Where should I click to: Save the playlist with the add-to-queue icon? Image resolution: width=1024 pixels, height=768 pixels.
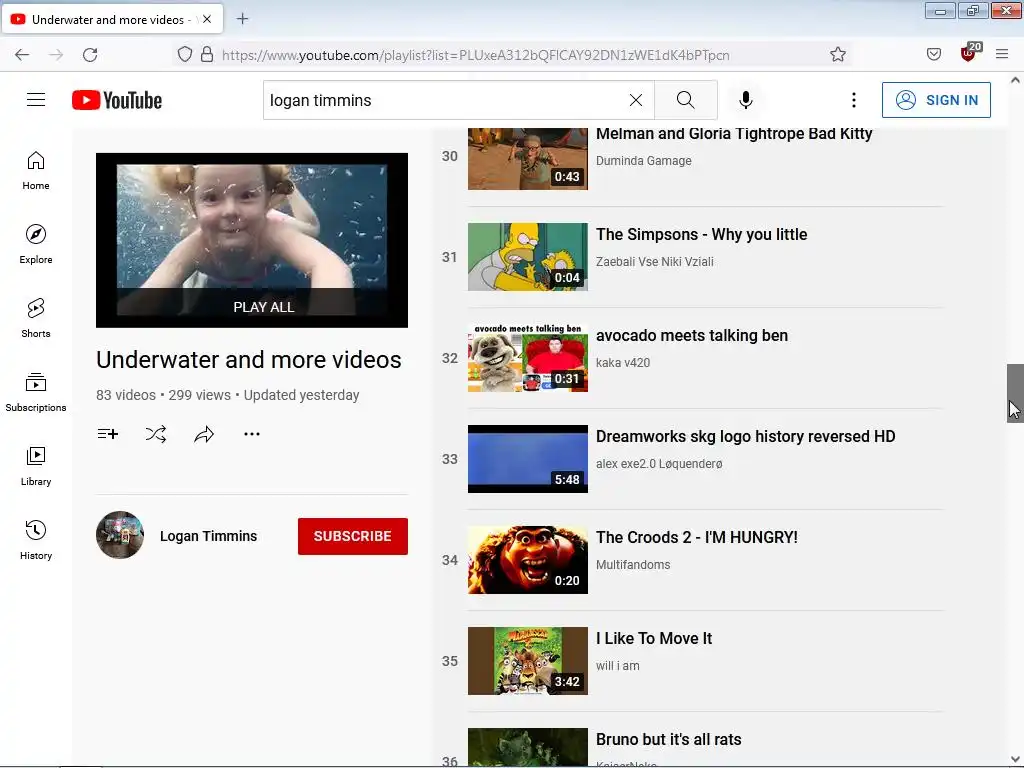pos(108,434)
